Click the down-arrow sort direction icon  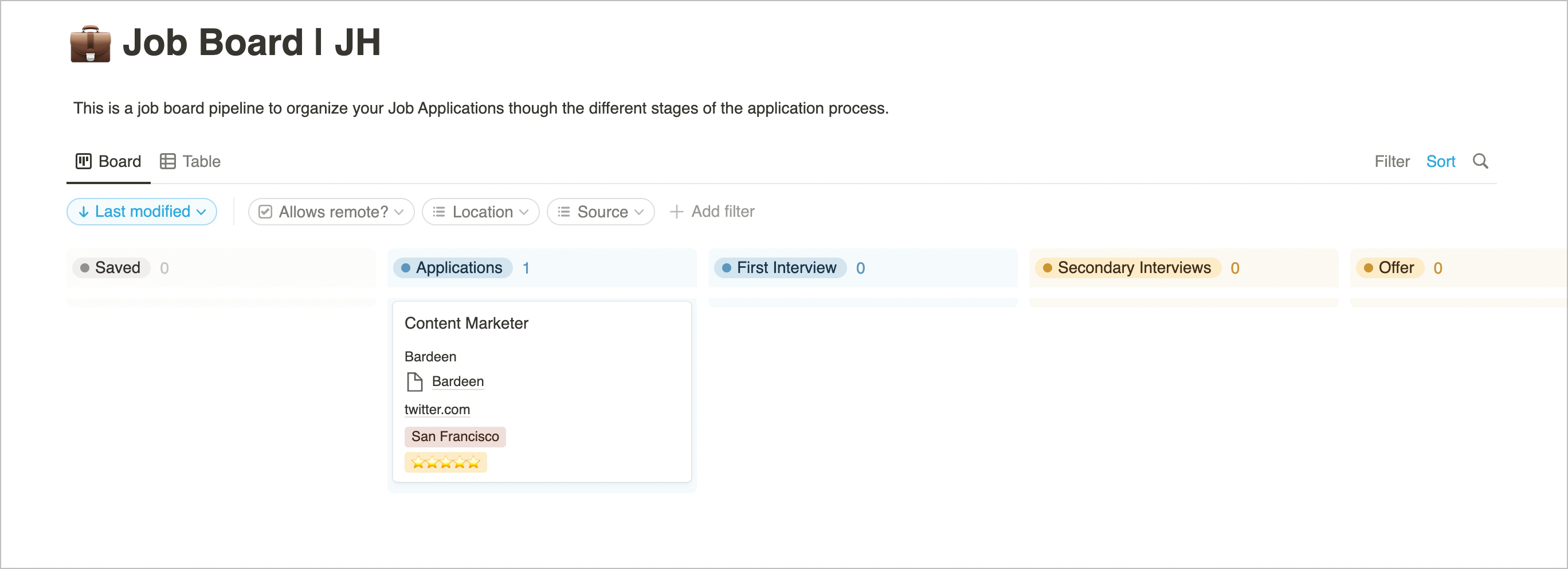tap(84, 212)
